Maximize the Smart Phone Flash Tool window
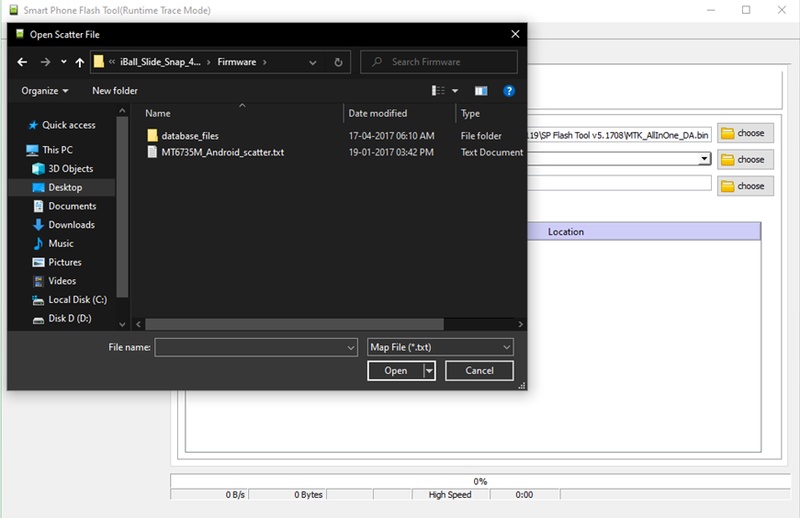 [746, 10]
